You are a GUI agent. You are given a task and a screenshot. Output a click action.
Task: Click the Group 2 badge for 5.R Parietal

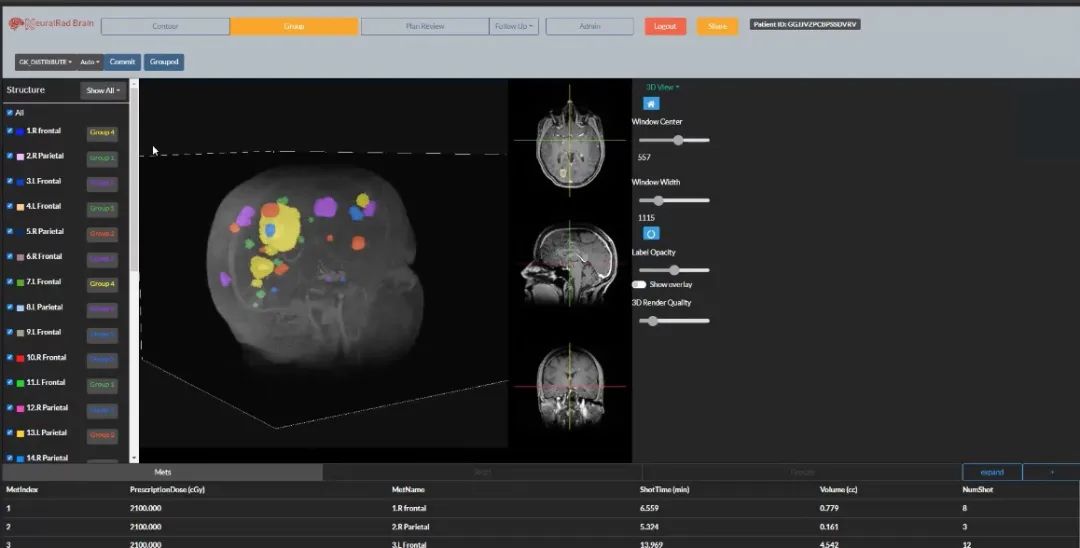point(102,233)
